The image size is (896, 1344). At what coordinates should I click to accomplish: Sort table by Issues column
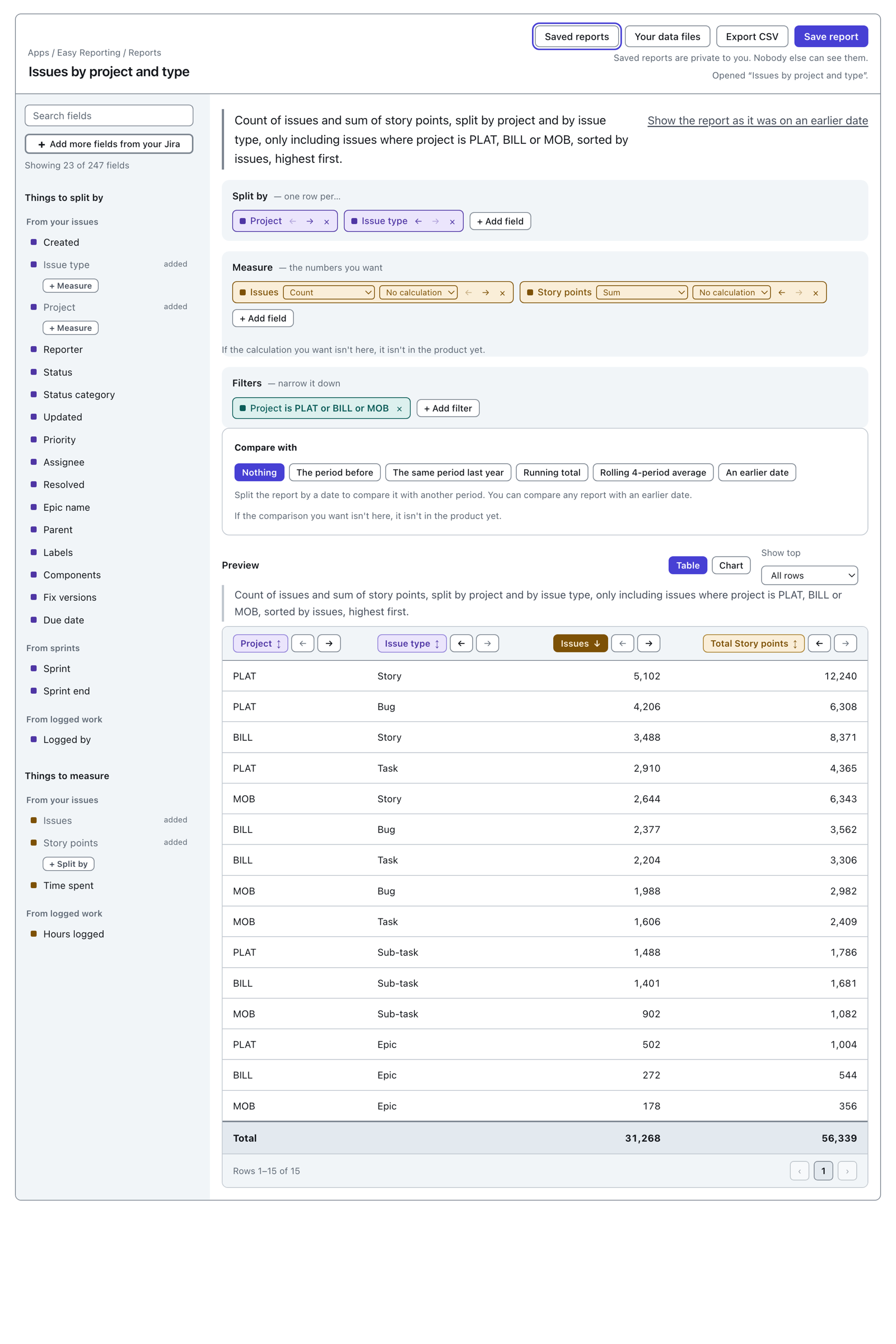point(580,643)
